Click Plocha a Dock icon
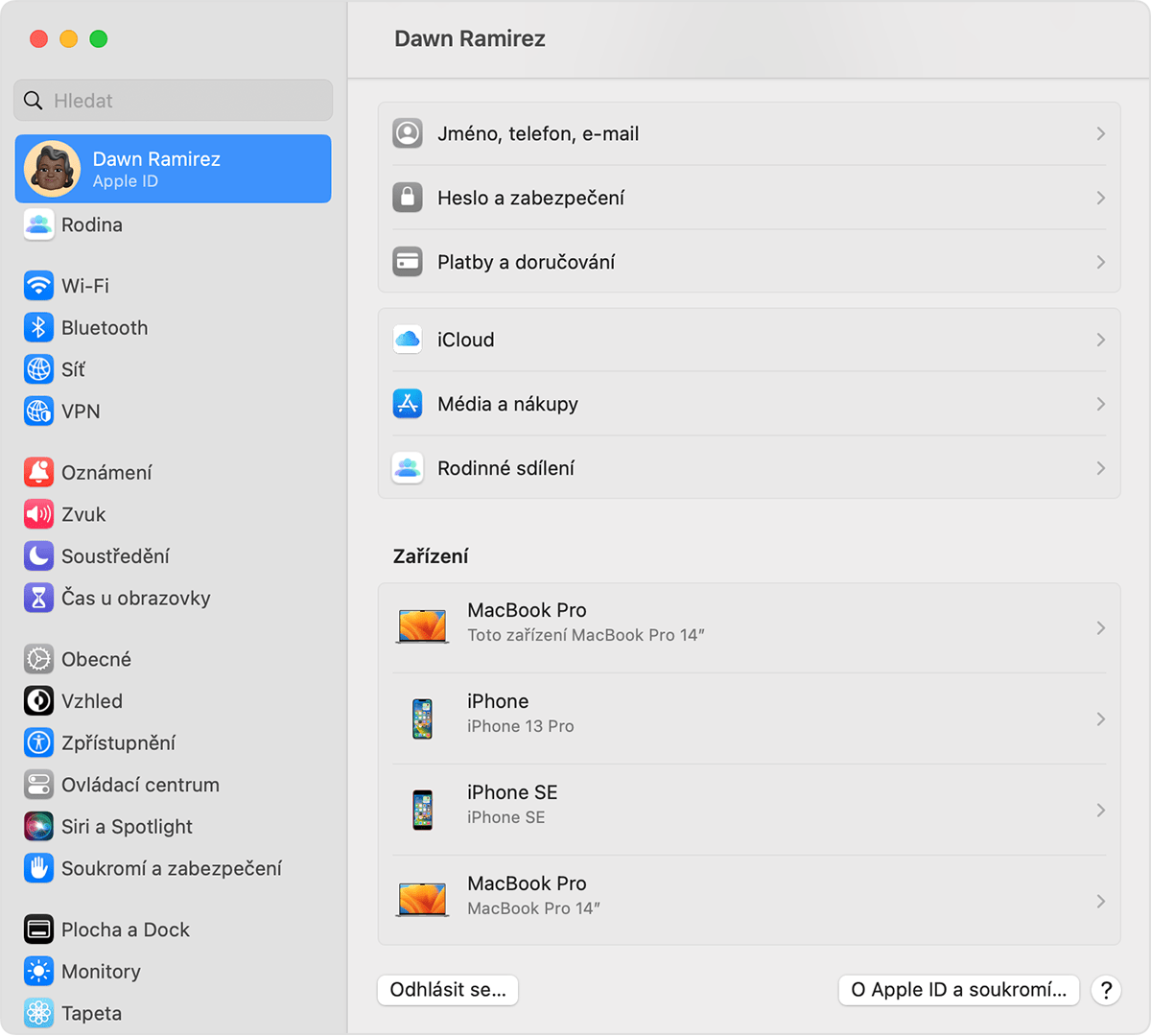The width and height of the screenshot is (1151, 1036). point(38,930)
